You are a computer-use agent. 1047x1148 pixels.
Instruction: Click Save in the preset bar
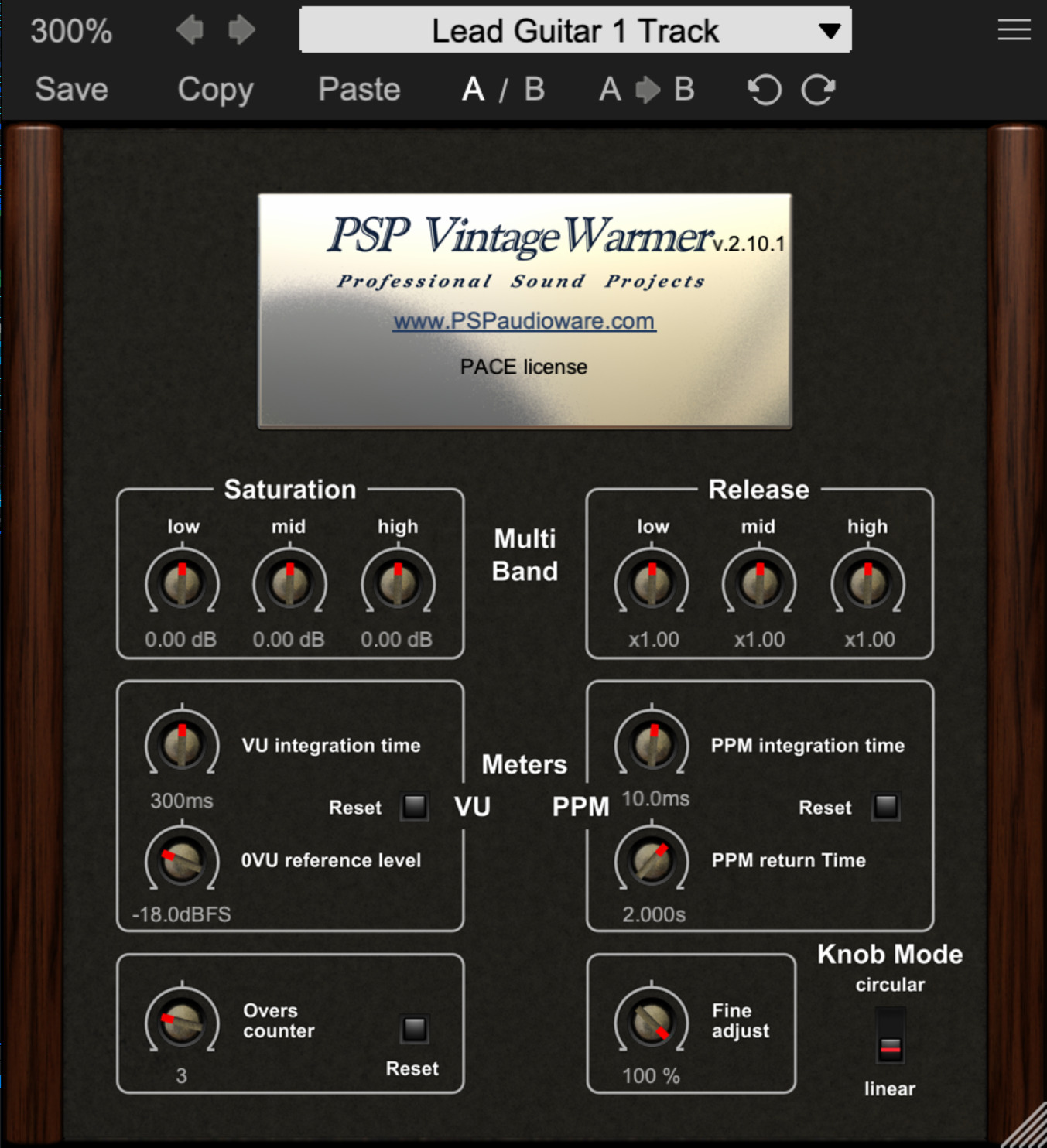point(71,90)
